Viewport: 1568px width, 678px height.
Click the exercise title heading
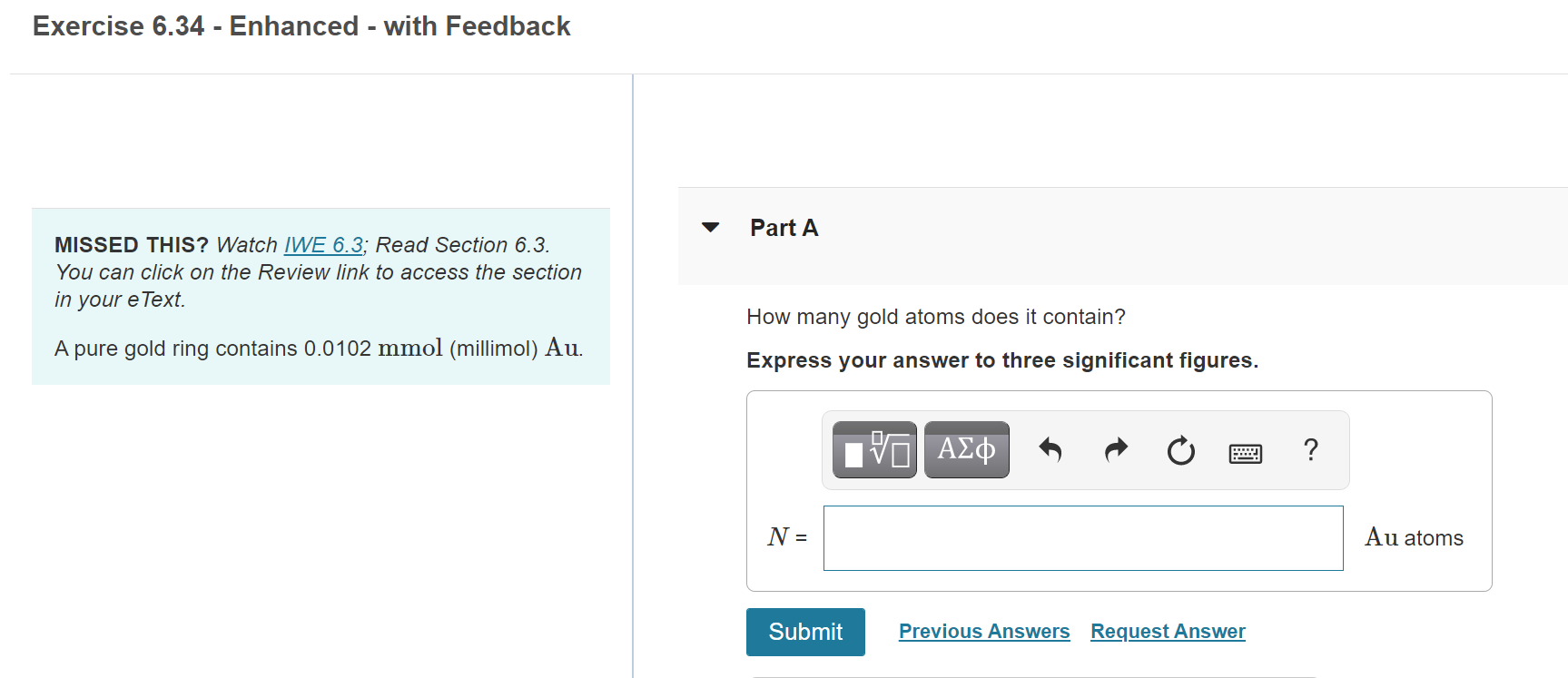tap(301, 26)
